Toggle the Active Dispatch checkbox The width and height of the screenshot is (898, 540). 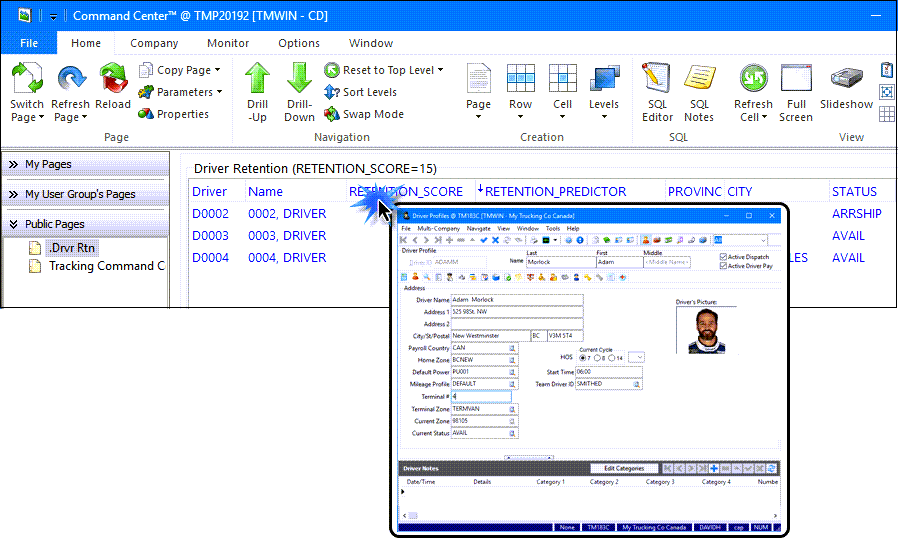coord(723,257)
